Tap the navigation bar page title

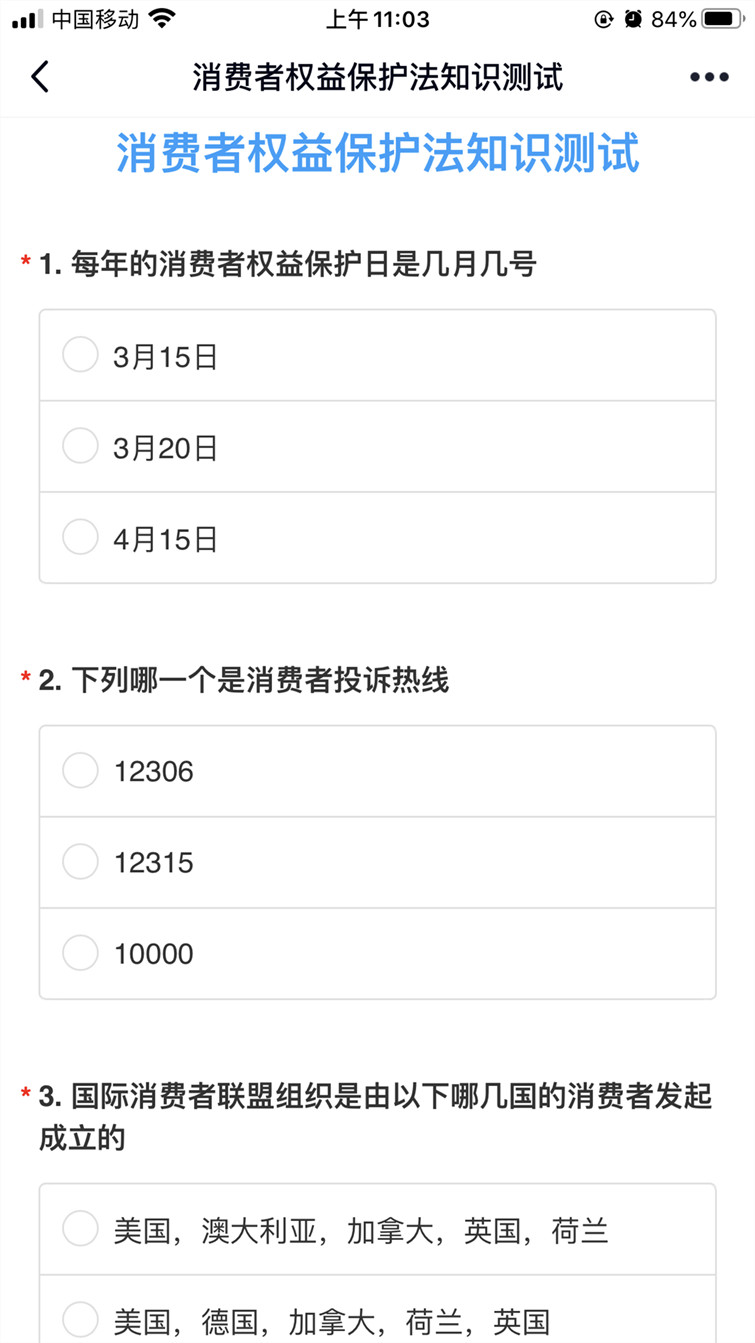tap(378, 77)
